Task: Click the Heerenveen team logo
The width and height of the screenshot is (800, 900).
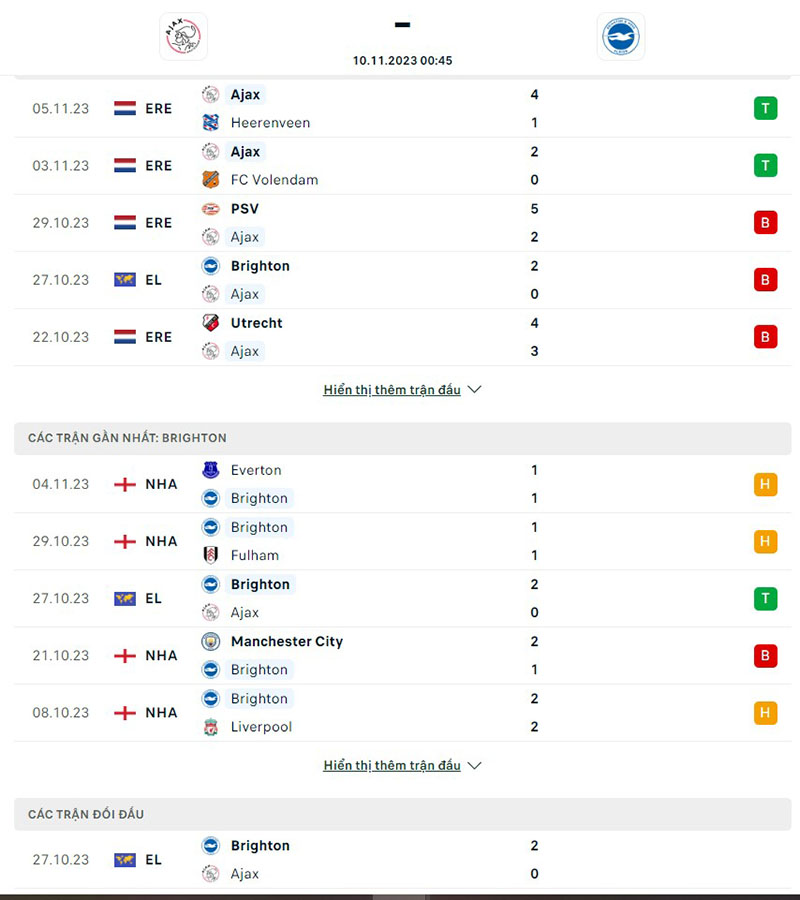Action: (x=210, y=123)
